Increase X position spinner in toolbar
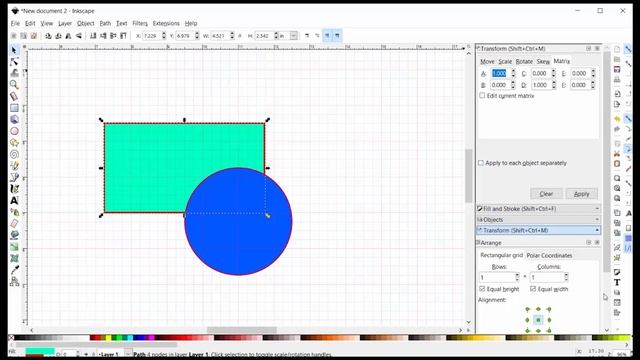 164,34
